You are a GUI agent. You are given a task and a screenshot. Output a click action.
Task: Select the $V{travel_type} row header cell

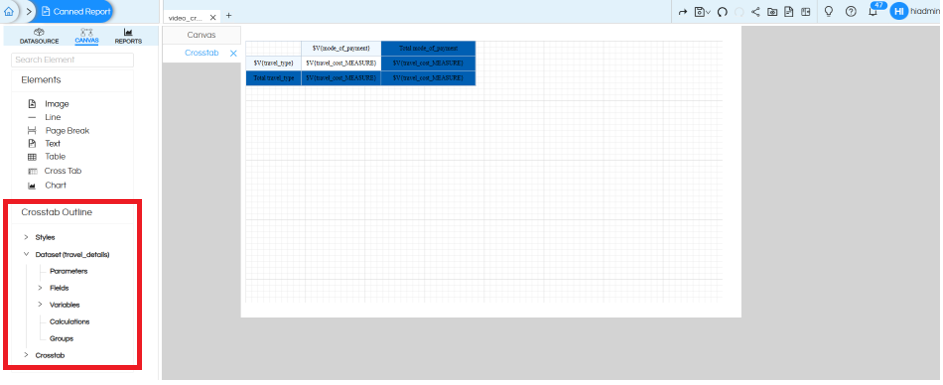(274, 63)
